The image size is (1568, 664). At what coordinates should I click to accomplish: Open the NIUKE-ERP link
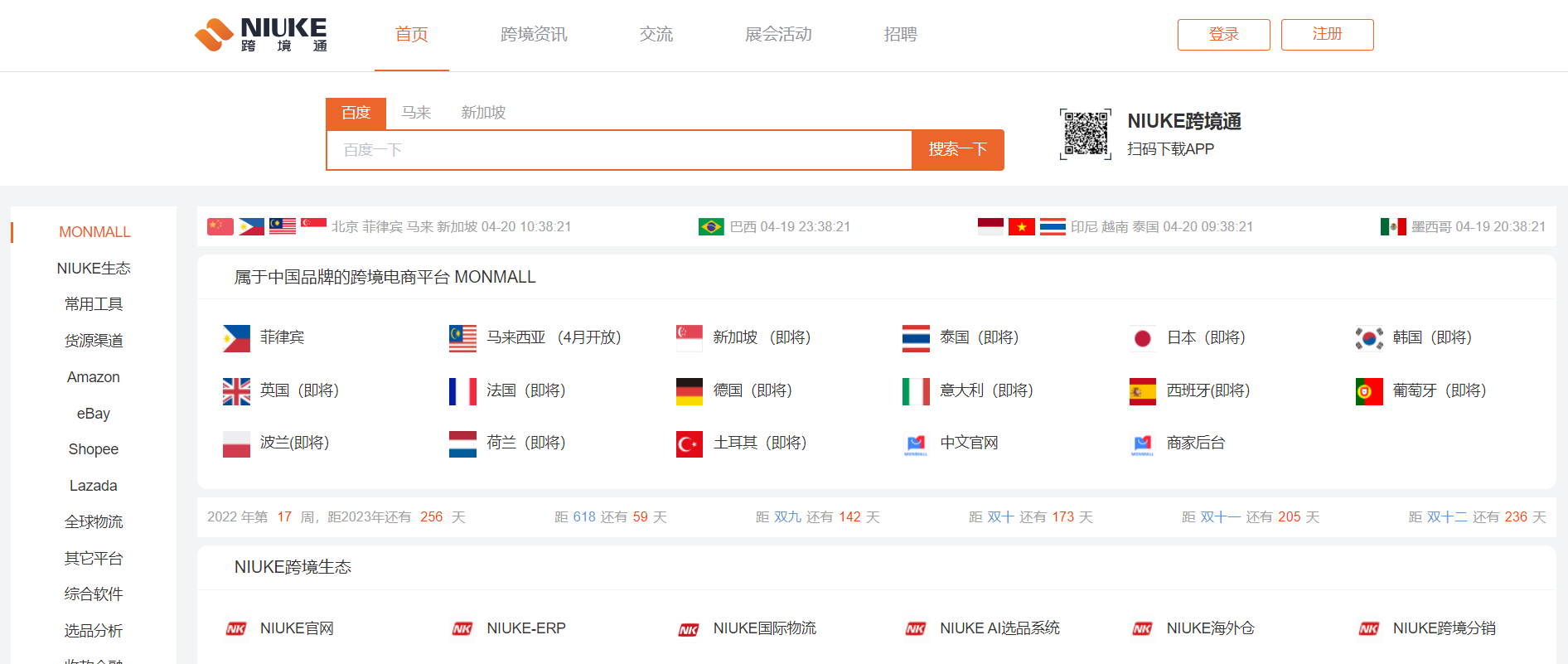pyautogui.click(x=526, y=628)
